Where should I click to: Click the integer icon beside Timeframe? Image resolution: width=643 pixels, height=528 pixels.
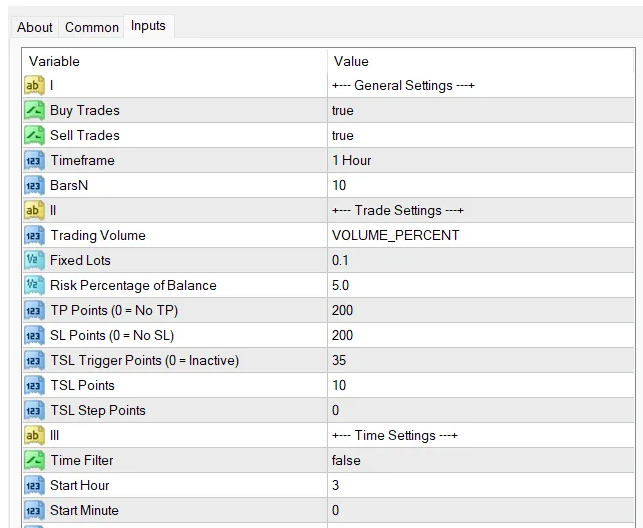tap(34, 161)
